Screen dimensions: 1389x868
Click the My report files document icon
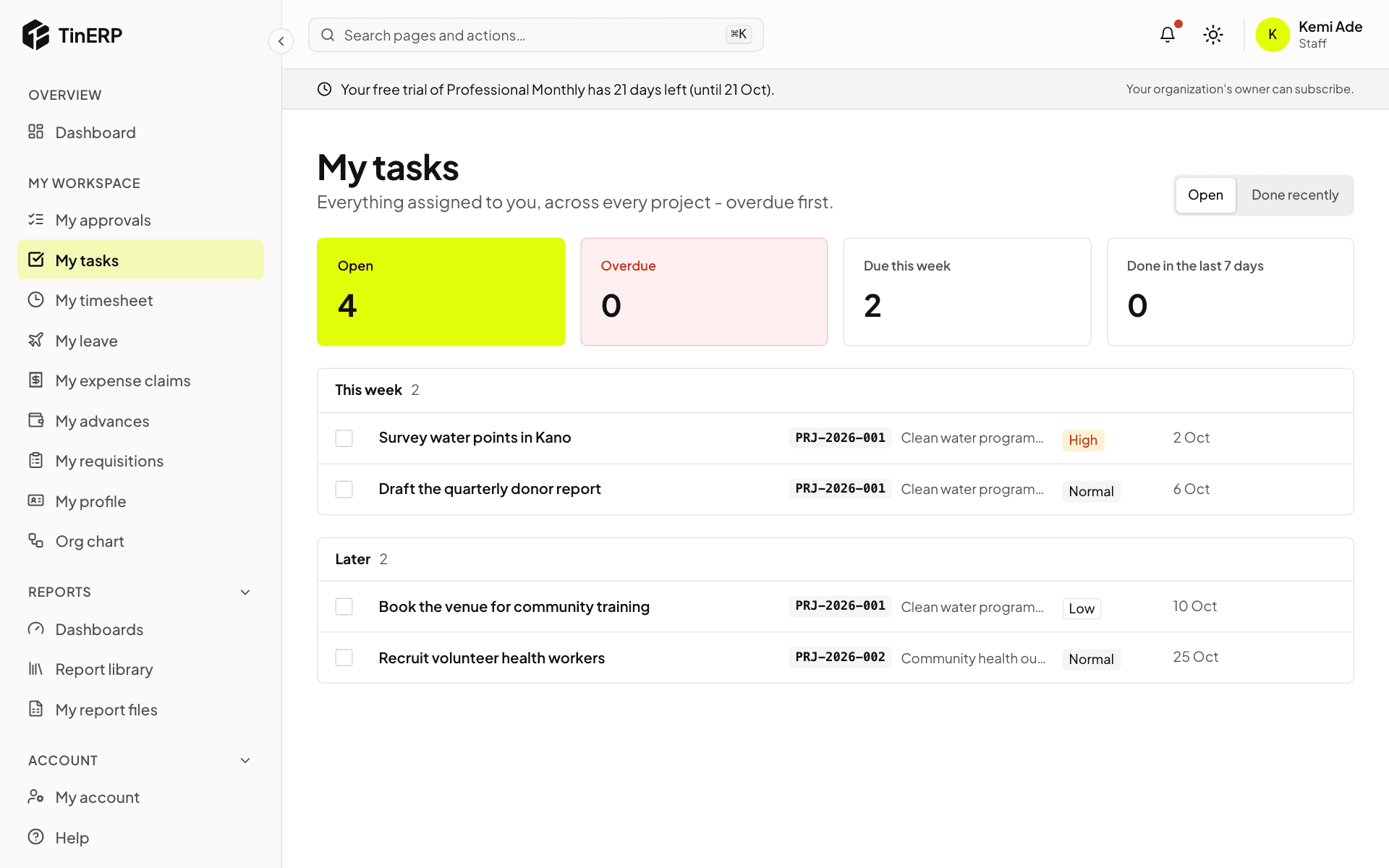[x=36, y=709]
